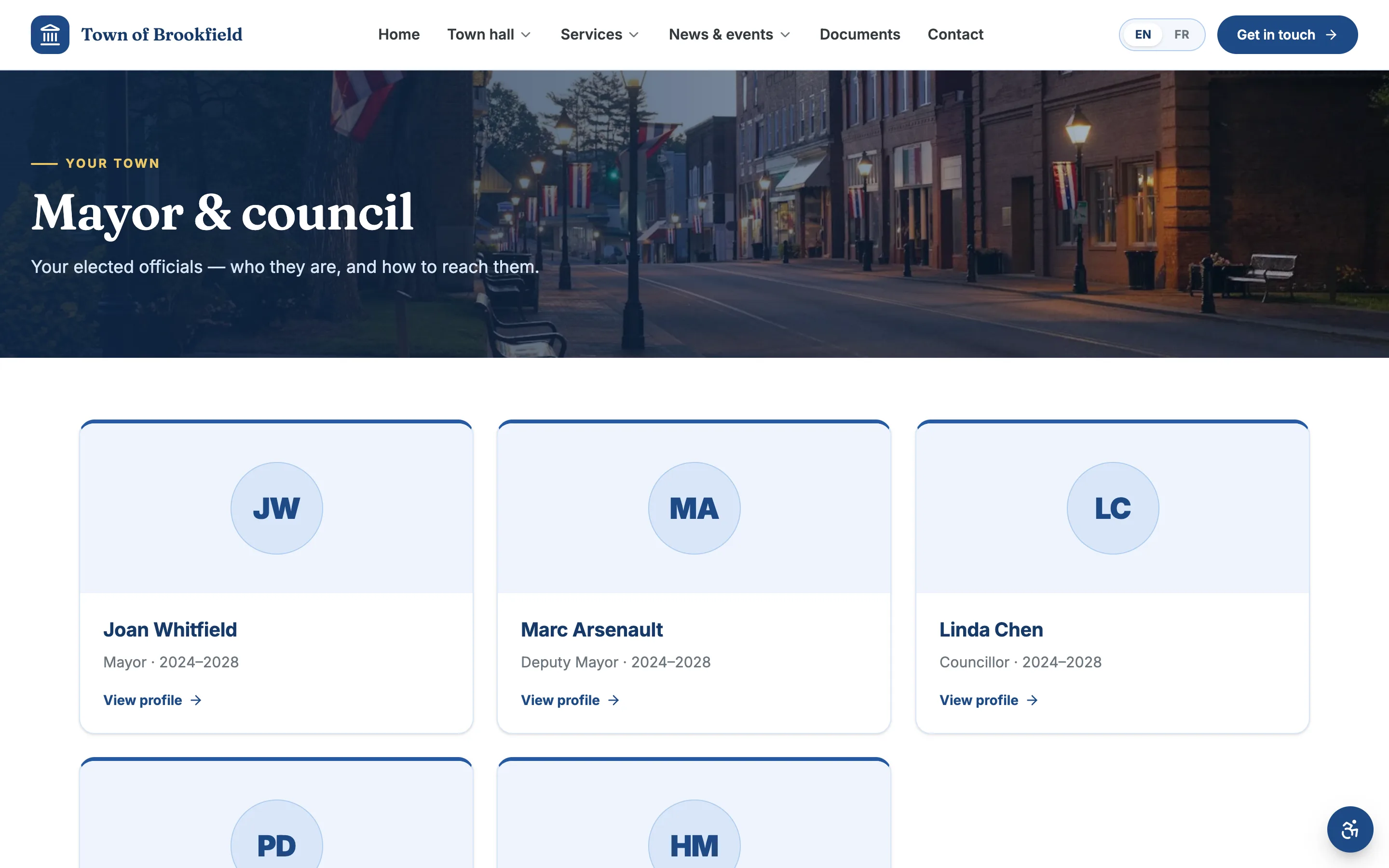Click the MA initials avatar
This screenshot has width=1389, height=868.
694,508
